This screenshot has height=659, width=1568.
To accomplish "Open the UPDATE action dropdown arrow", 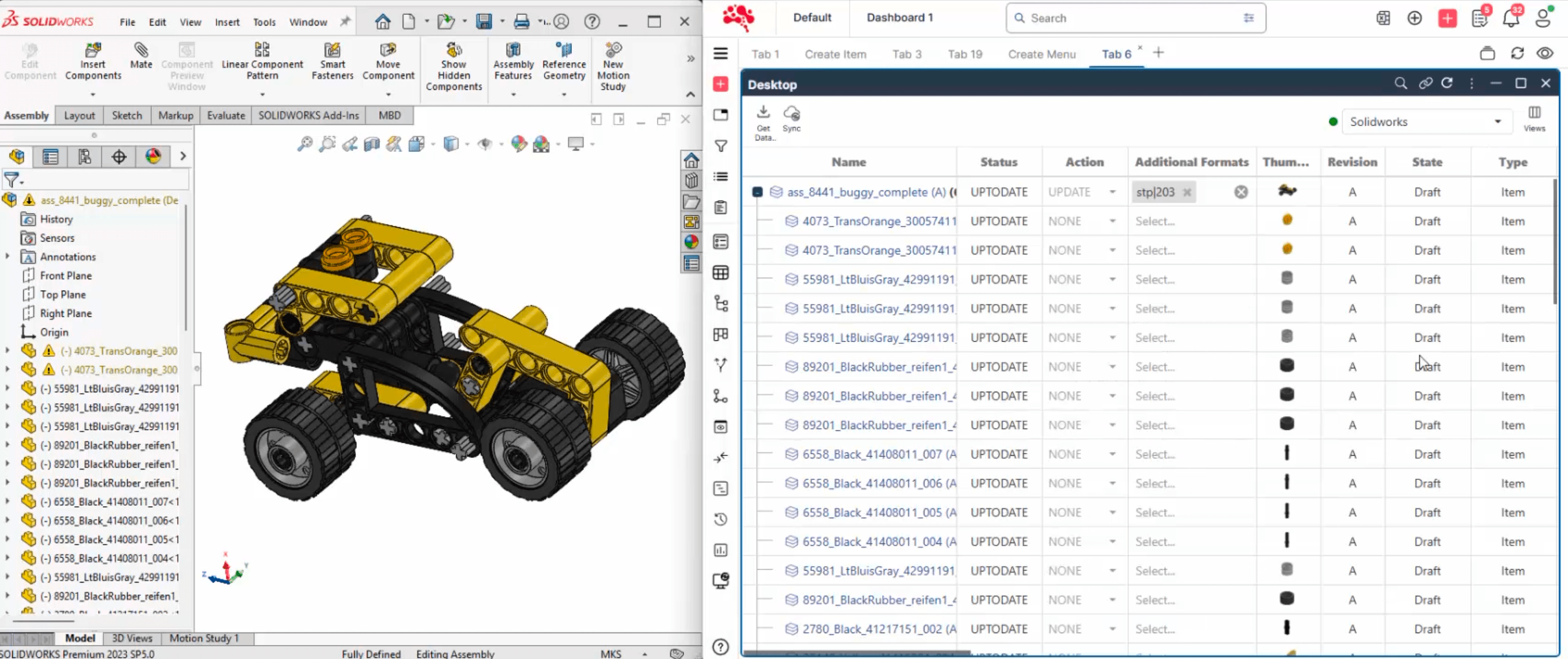I will pyautogui.click(x=1112, y=193).
